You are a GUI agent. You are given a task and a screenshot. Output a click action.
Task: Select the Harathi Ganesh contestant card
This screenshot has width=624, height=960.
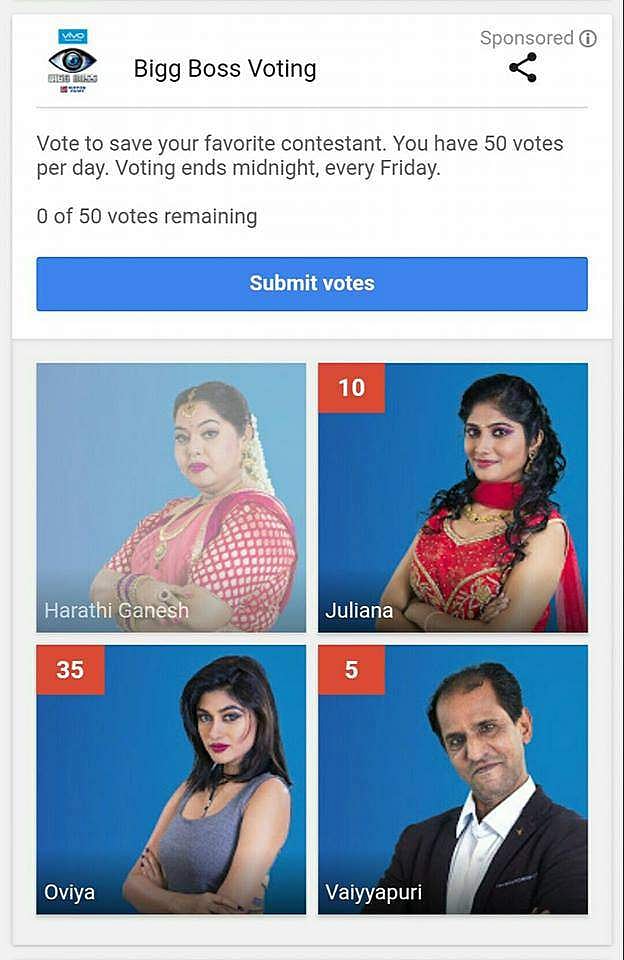point(171,498)
